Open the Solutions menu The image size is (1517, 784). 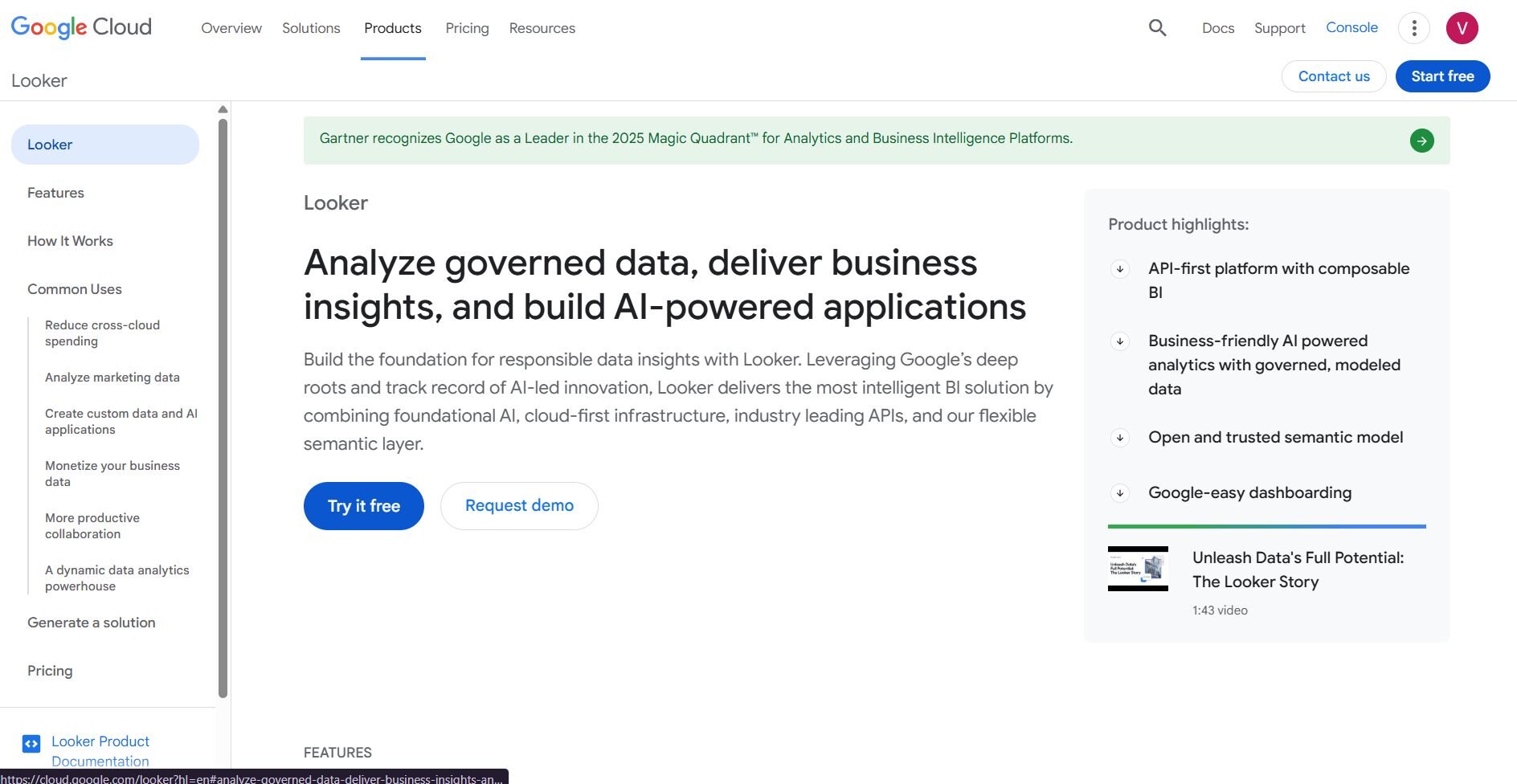click(x=311, y=28)
